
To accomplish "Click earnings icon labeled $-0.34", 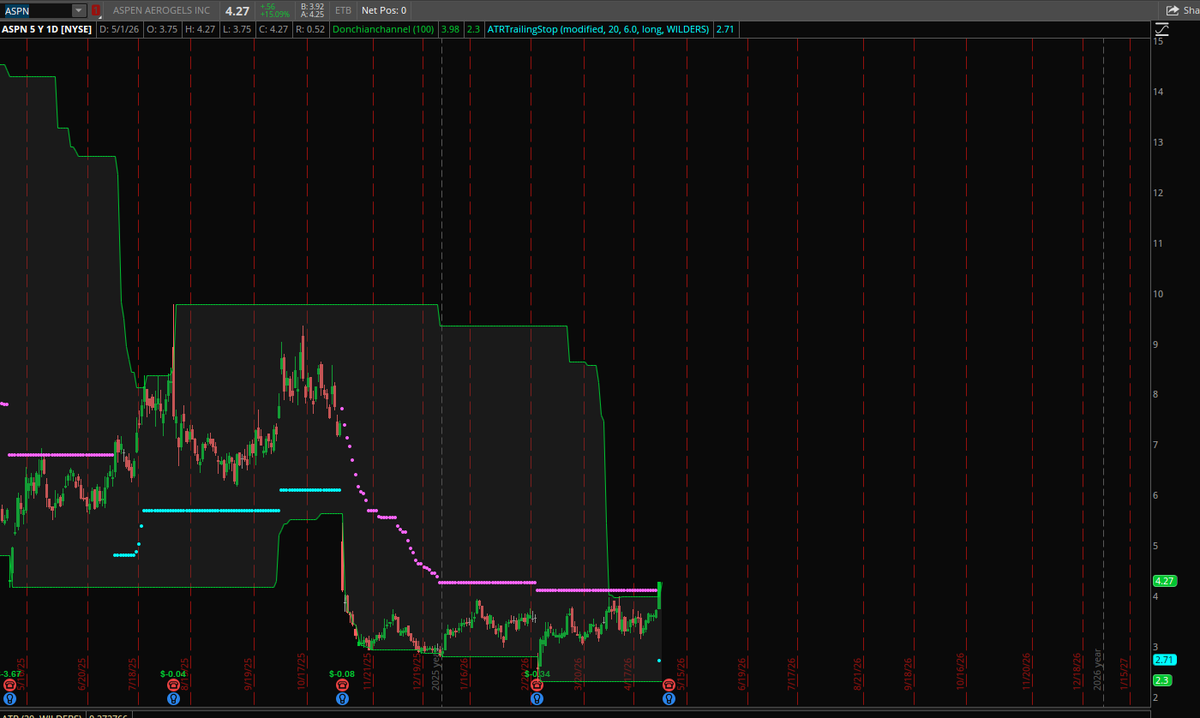I will tap(537, 686).
